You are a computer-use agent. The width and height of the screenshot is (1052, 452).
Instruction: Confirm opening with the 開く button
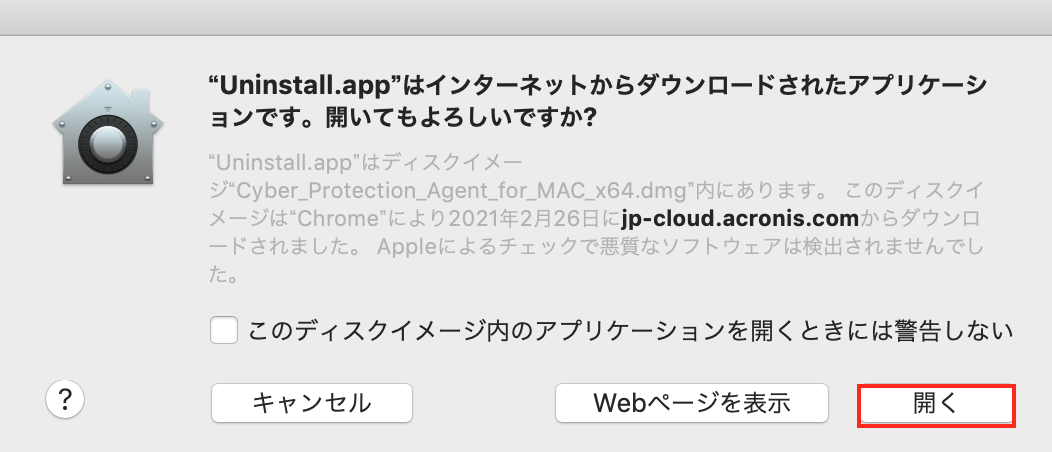click(937, 404)
